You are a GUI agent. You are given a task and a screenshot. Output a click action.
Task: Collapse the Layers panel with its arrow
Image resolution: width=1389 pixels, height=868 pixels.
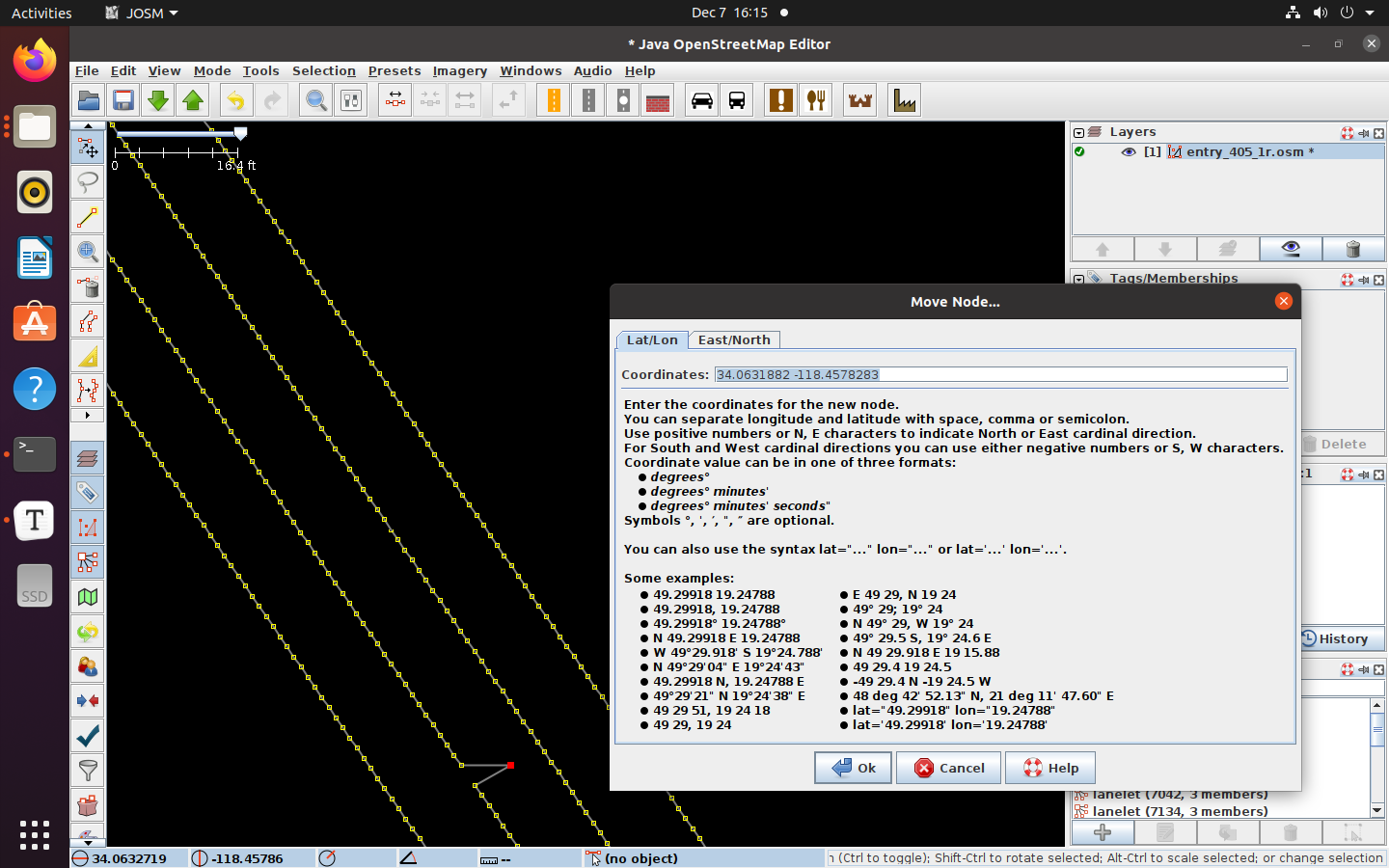[1079, 133]
